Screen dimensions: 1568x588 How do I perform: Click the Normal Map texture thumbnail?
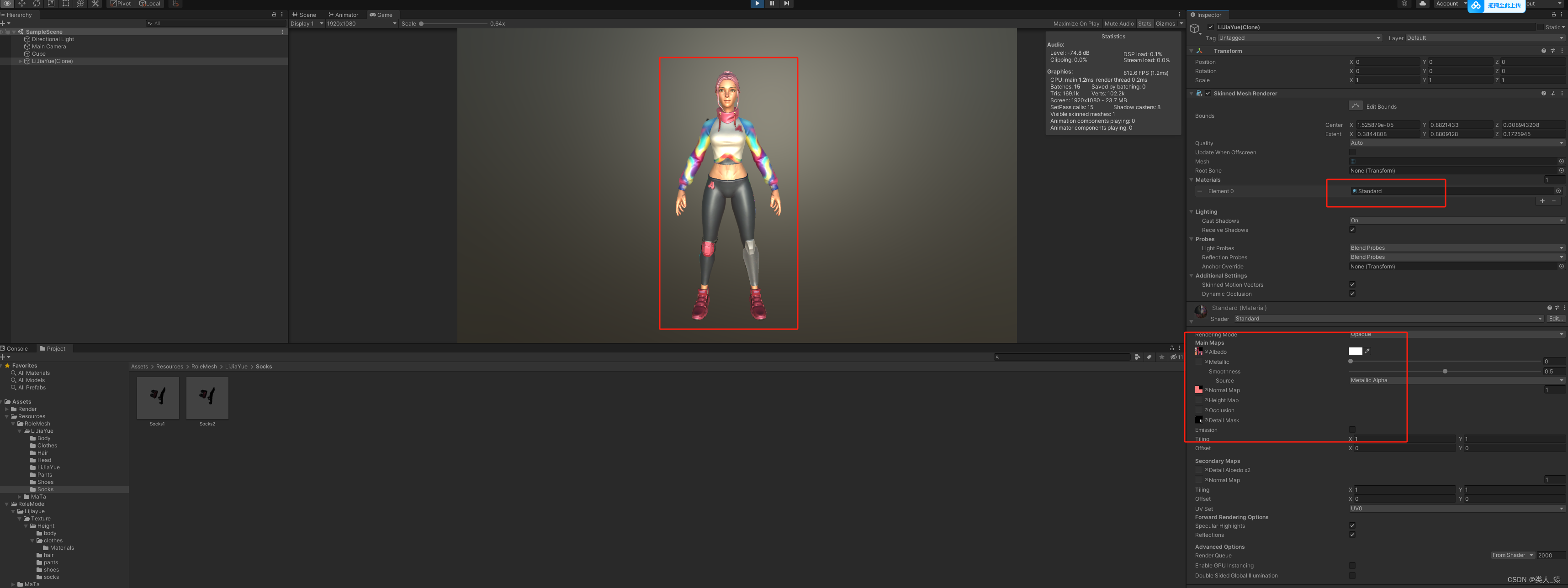point(1198,390)
